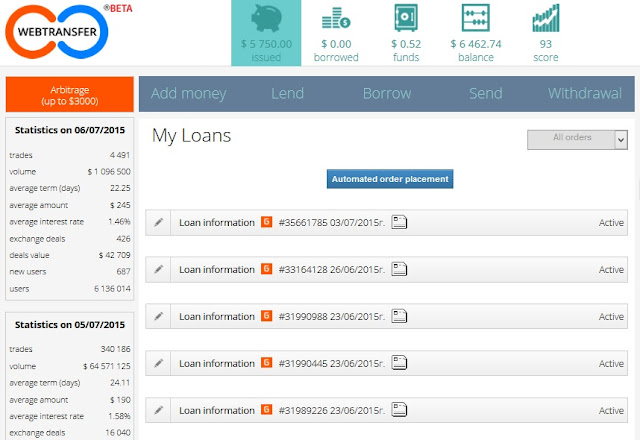The image size is (640, 440).
Task: Edit loan #35661785 with pencil icon
Action: (x=158, y=222)
